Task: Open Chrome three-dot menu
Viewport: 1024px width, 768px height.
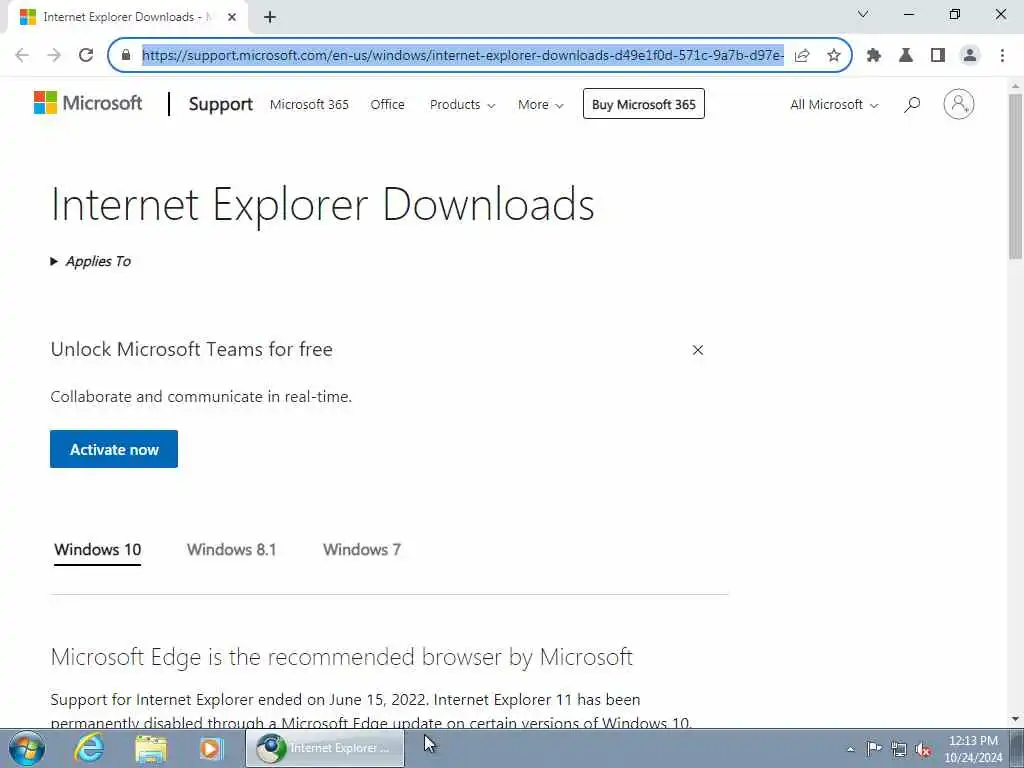Action: pos(1002,55)
